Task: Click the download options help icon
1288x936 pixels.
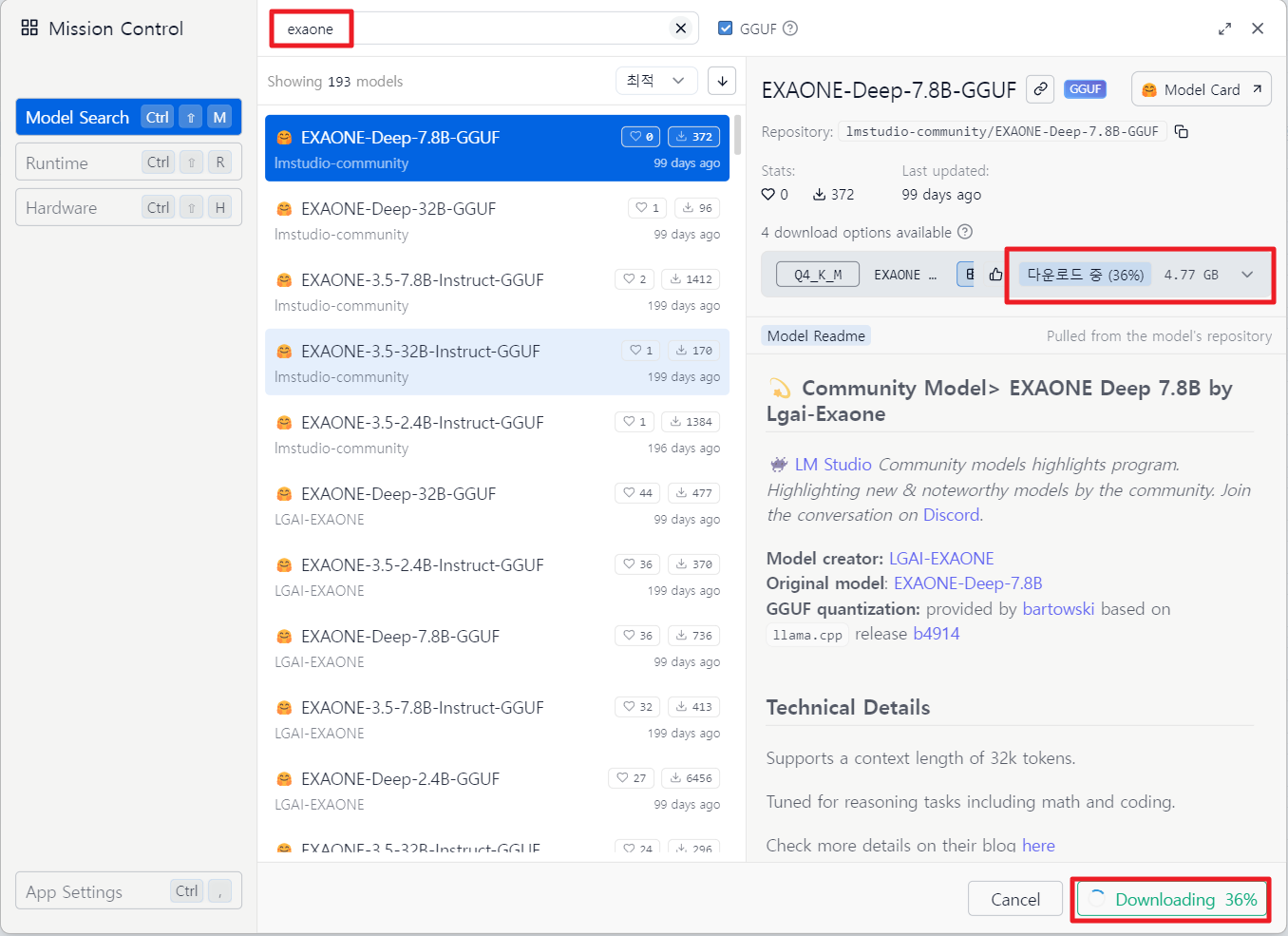Action: pyautogui.click(x=965, y=232)
